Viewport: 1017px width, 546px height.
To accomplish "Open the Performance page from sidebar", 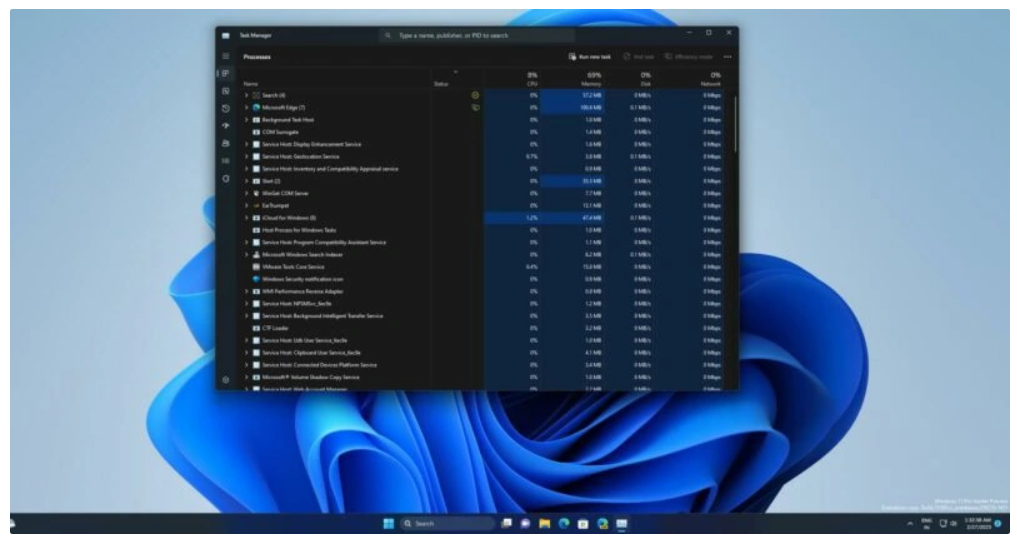I will point(226,91).
